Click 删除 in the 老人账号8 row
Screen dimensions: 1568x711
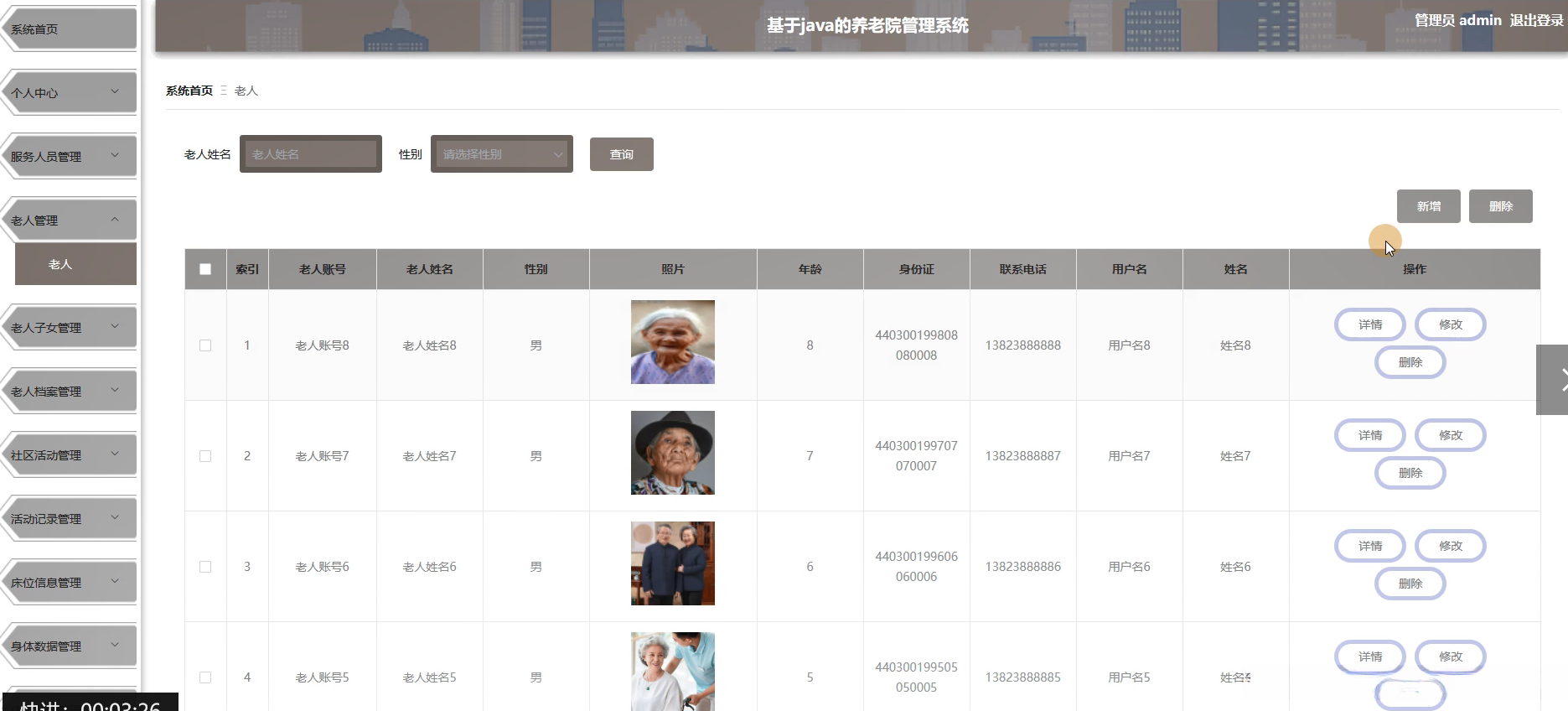(1410, 362)
